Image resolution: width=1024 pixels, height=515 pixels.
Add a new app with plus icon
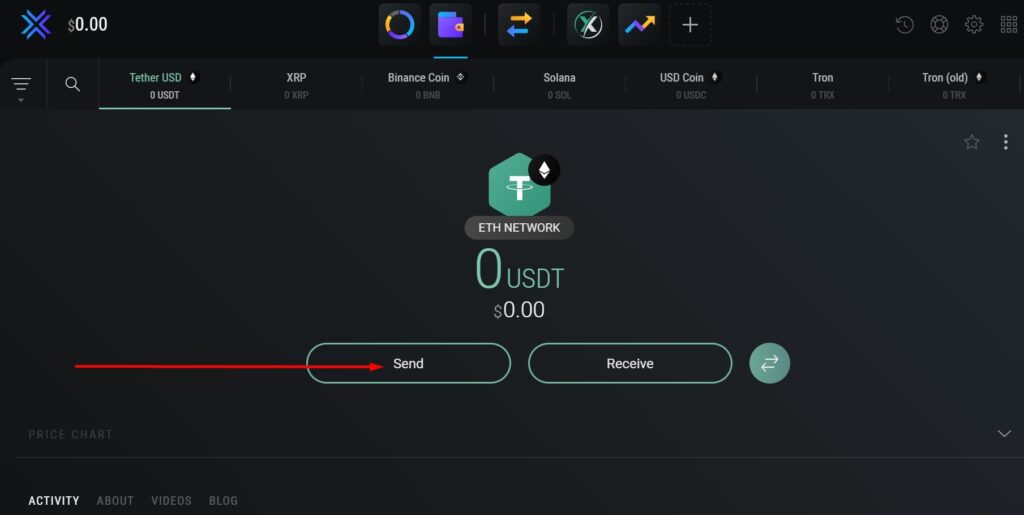690,25
